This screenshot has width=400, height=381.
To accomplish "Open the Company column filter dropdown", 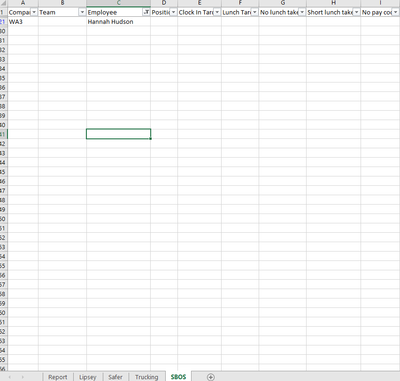I will pos(34,12).
